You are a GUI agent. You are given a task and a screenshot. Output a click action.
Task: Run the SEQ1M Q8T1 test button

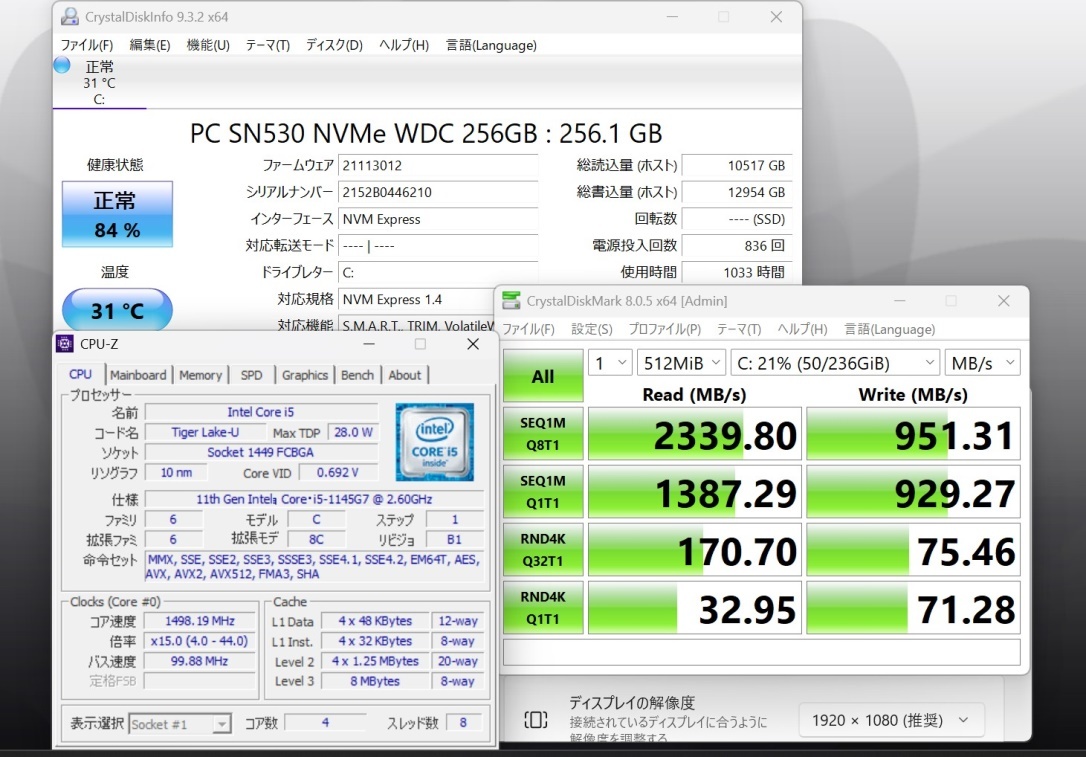coord(543,434)
